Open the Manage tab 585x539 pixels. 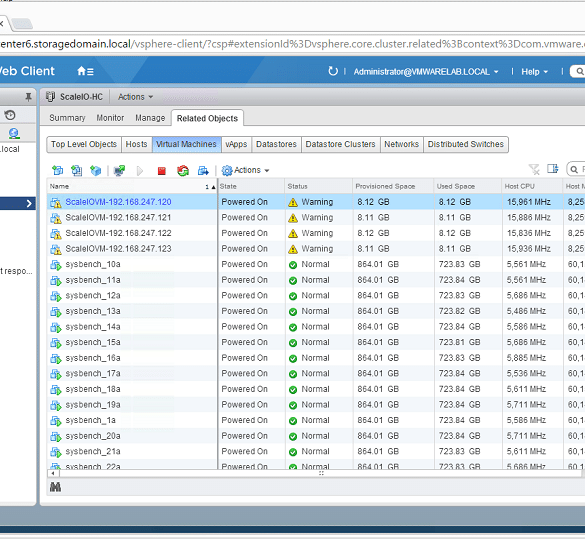tap(150, 118)
